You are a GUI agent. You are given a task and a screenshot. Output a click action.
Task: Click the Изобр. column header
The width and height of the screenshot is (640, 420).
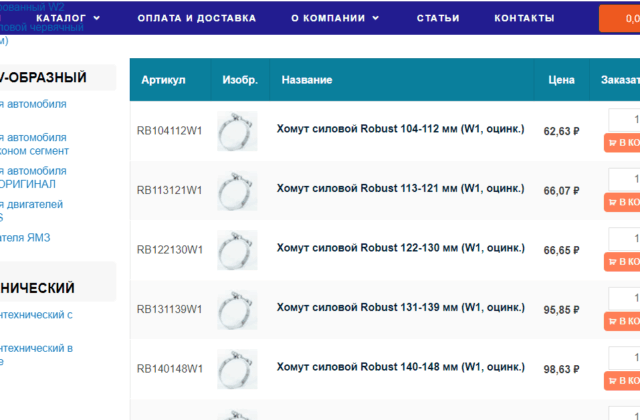pyautogui.click(x=240, y=80)
